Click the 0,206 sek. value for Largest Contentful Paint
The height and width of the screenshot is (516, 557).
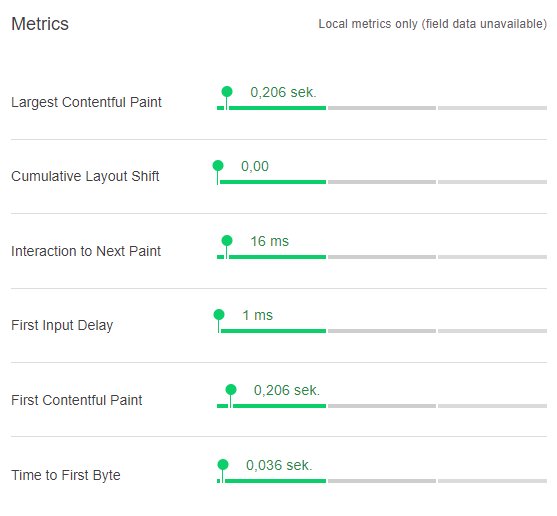pos(283,92)
